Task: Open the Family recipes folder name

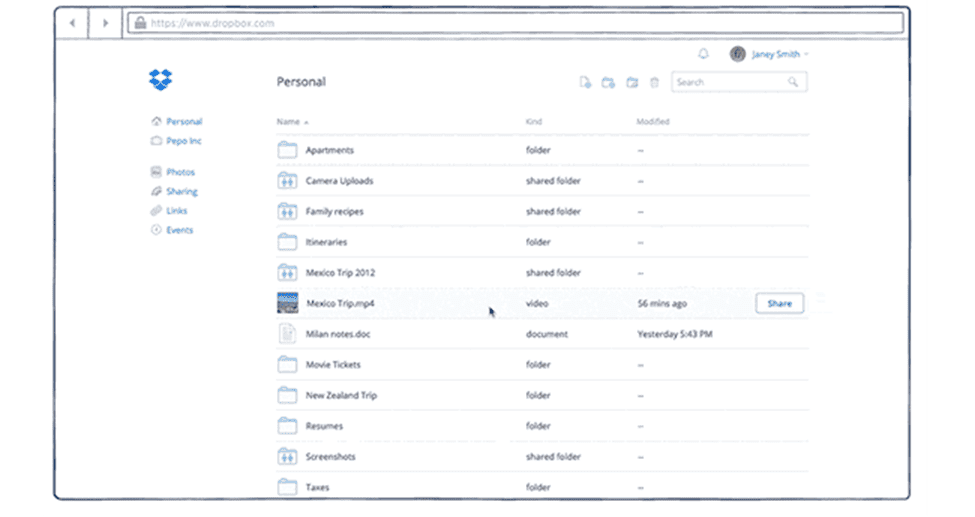Action: 335,212
